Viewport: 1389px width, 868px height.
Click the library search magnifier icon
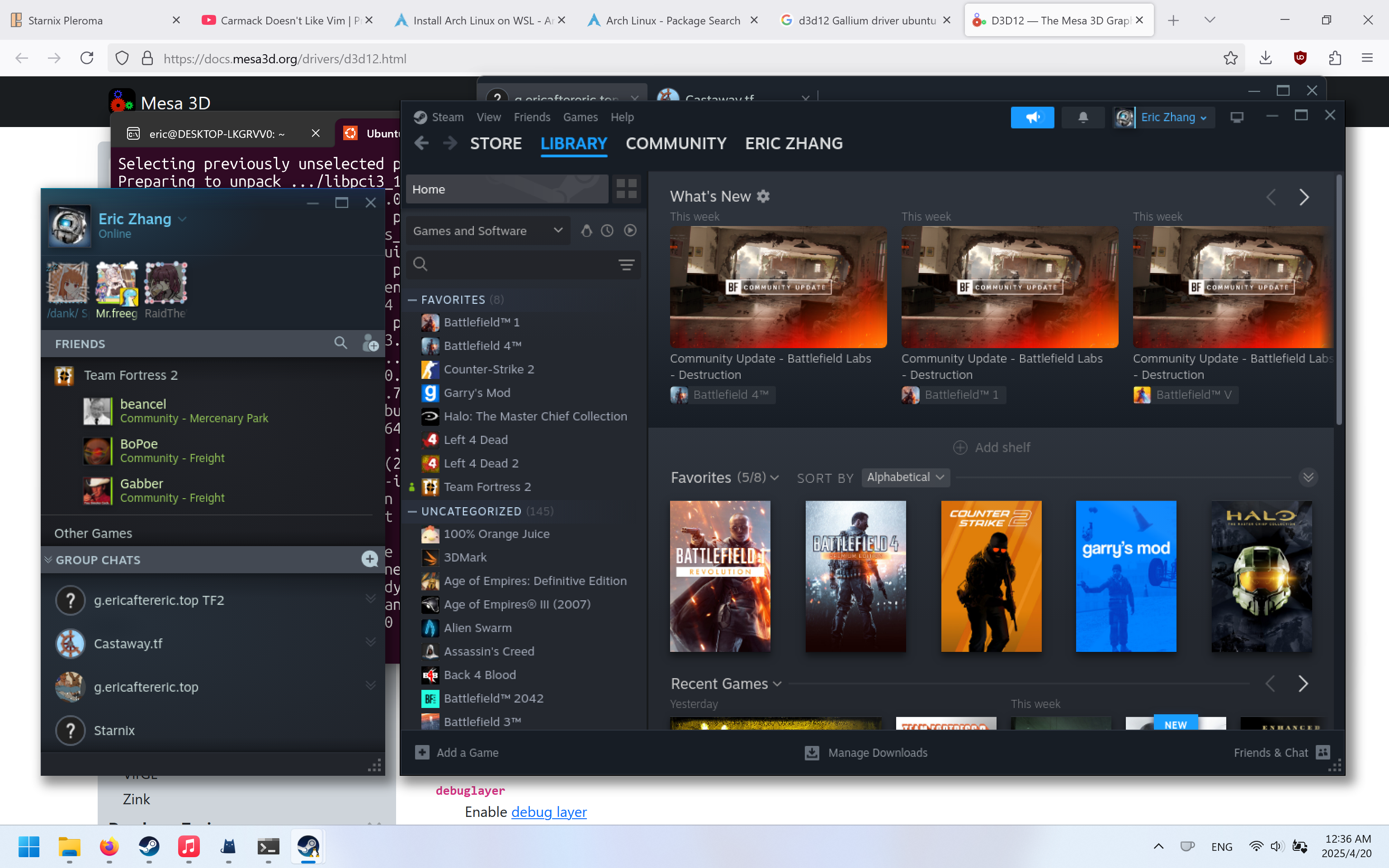tap(420, 264)
